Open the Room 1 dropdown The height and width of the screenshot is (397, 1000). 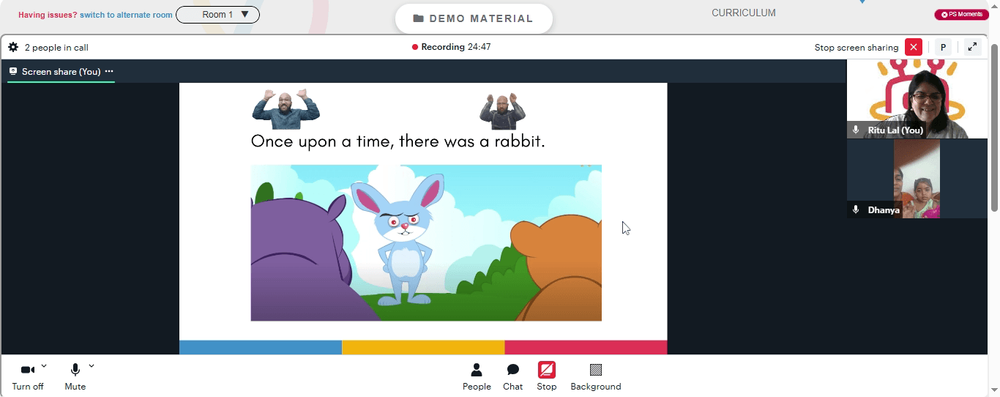(x=217, y=15)
